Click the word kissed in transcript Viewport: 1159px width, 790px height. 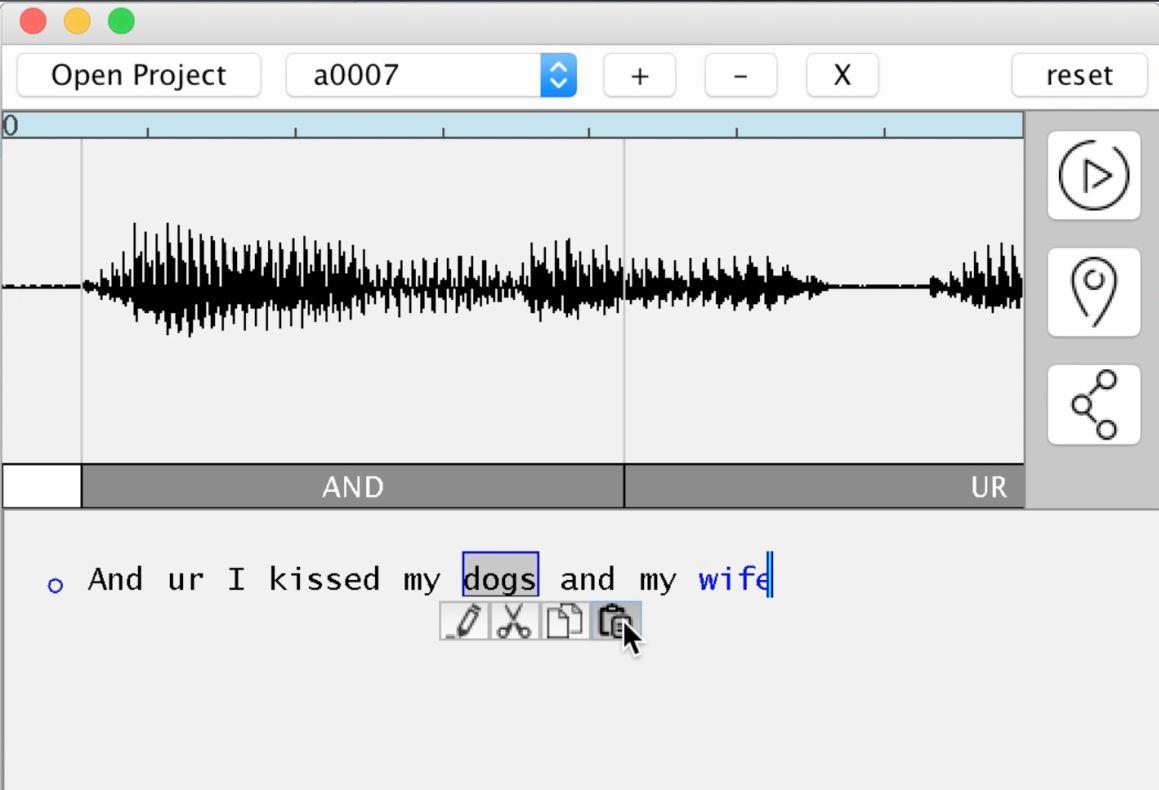coord(324,579)
